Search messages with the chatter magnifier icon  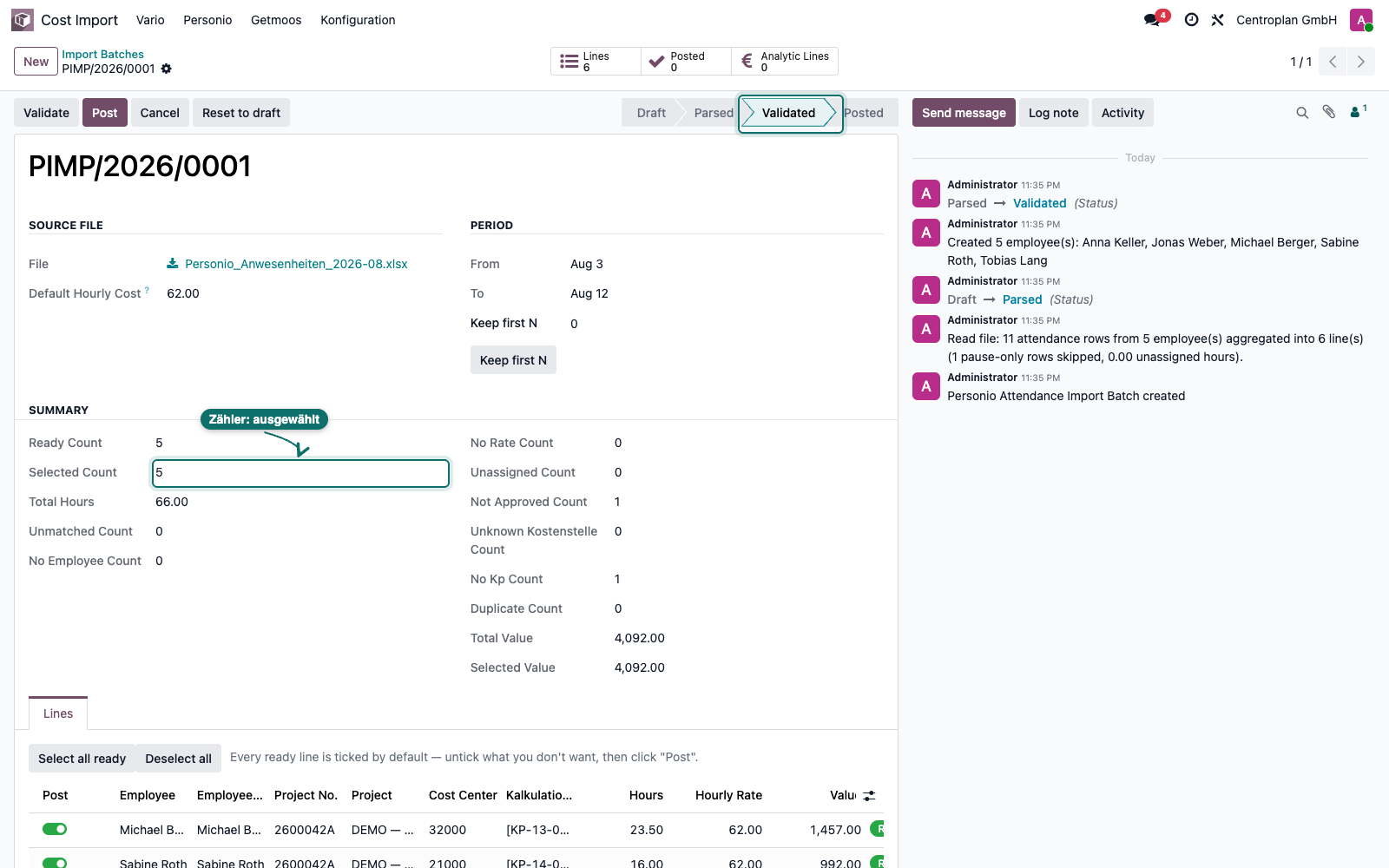click(1302, 113)
